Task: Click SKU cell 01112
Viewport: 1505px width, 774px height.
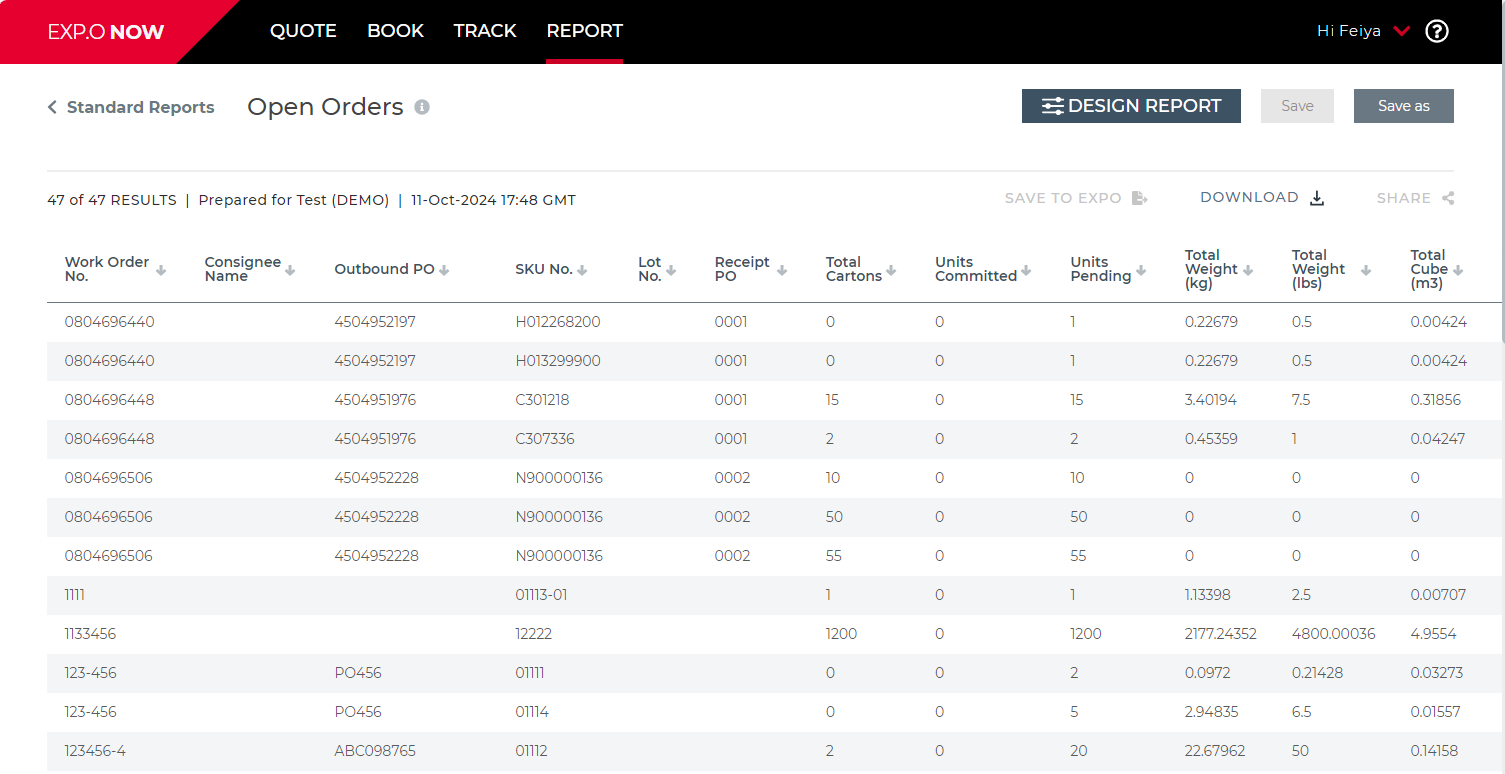Action: (x=532, y=751)
